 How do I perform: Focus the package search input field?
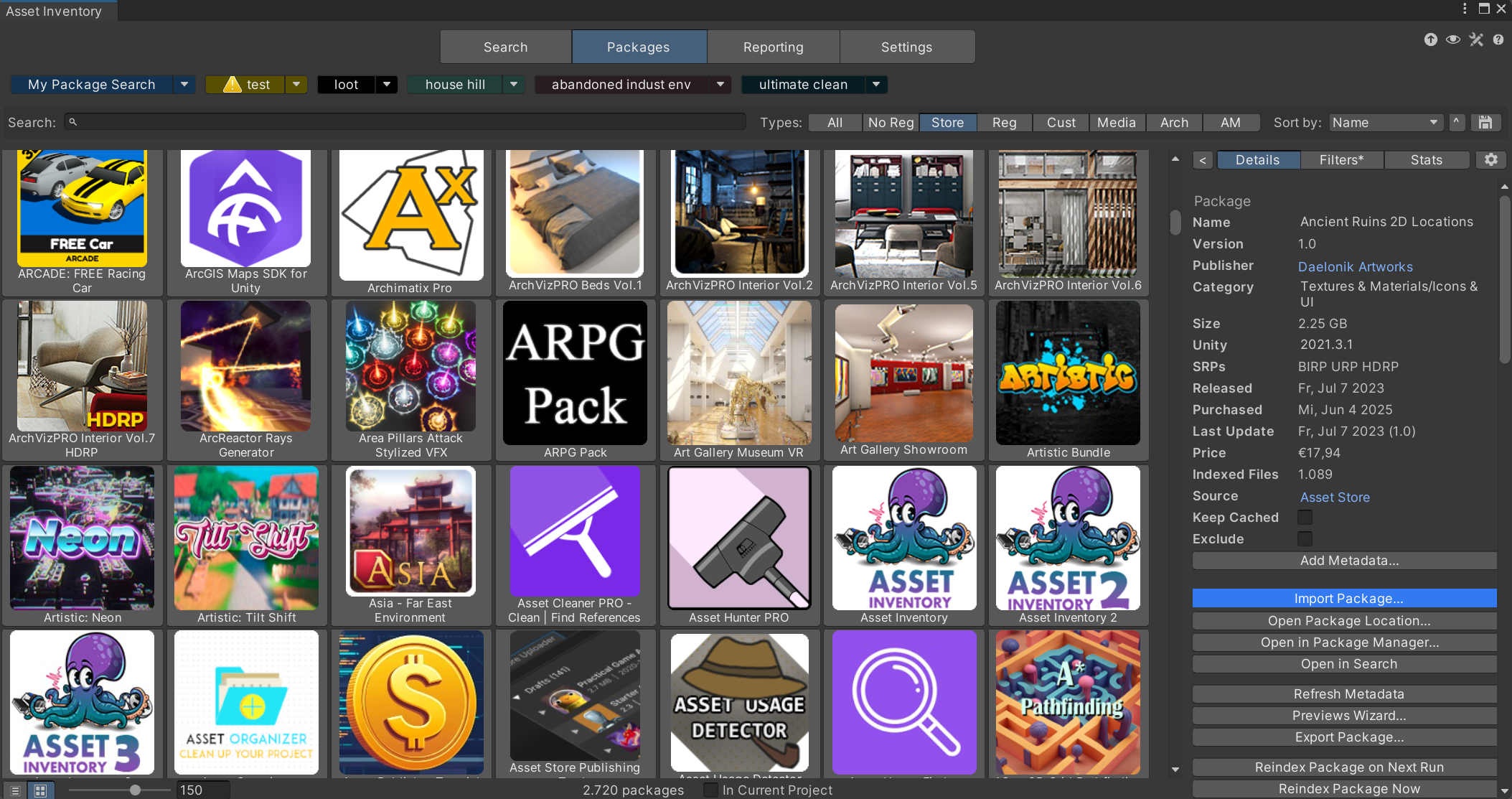(405, 122)
